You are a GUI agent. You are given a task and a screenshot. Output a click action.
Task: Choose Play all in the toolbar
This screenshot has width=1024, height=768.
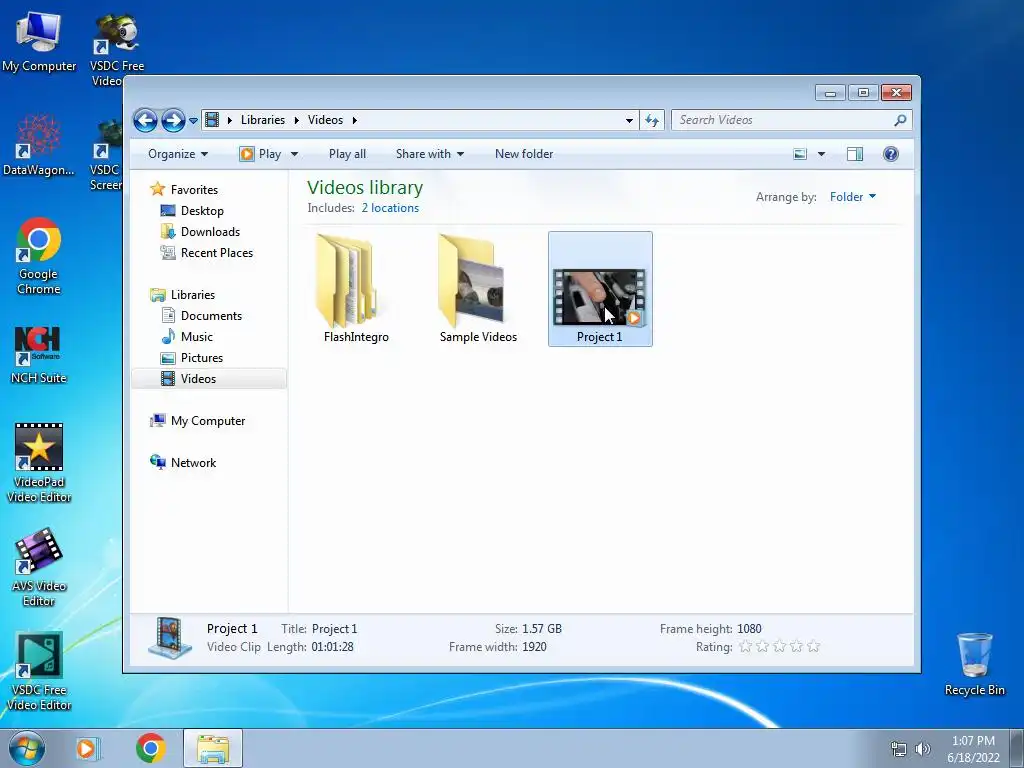coord(347,154)
